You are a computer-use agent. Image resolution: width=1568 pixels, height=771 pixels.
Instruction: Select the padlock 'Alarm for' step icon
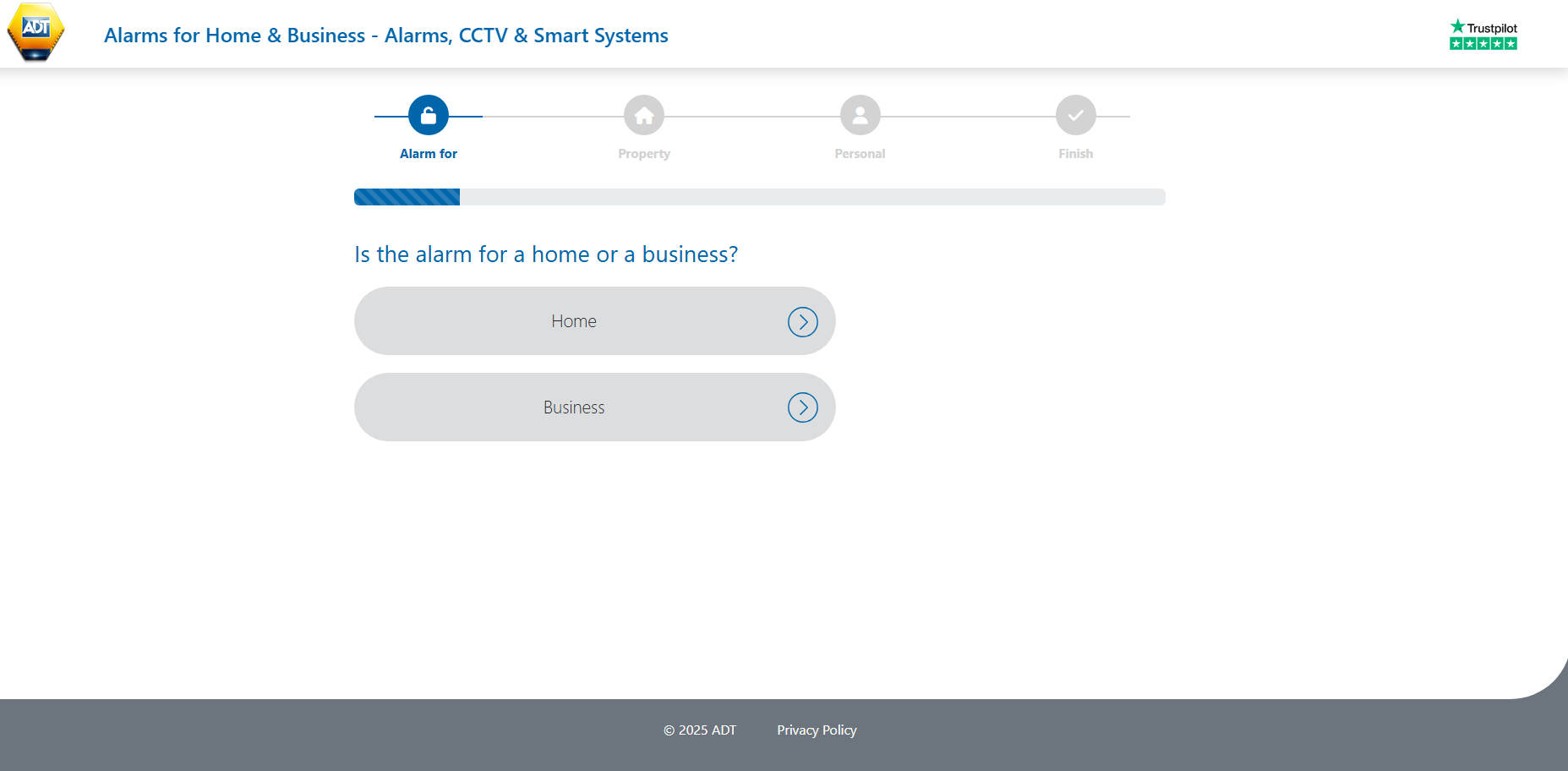pyautogui.click(x=429, y=116)
